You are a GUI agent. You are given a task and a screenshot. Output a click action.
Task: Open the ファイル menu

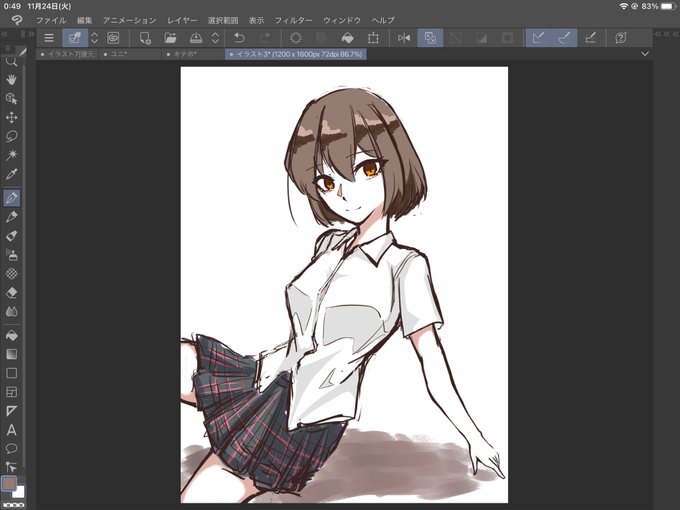51,20
